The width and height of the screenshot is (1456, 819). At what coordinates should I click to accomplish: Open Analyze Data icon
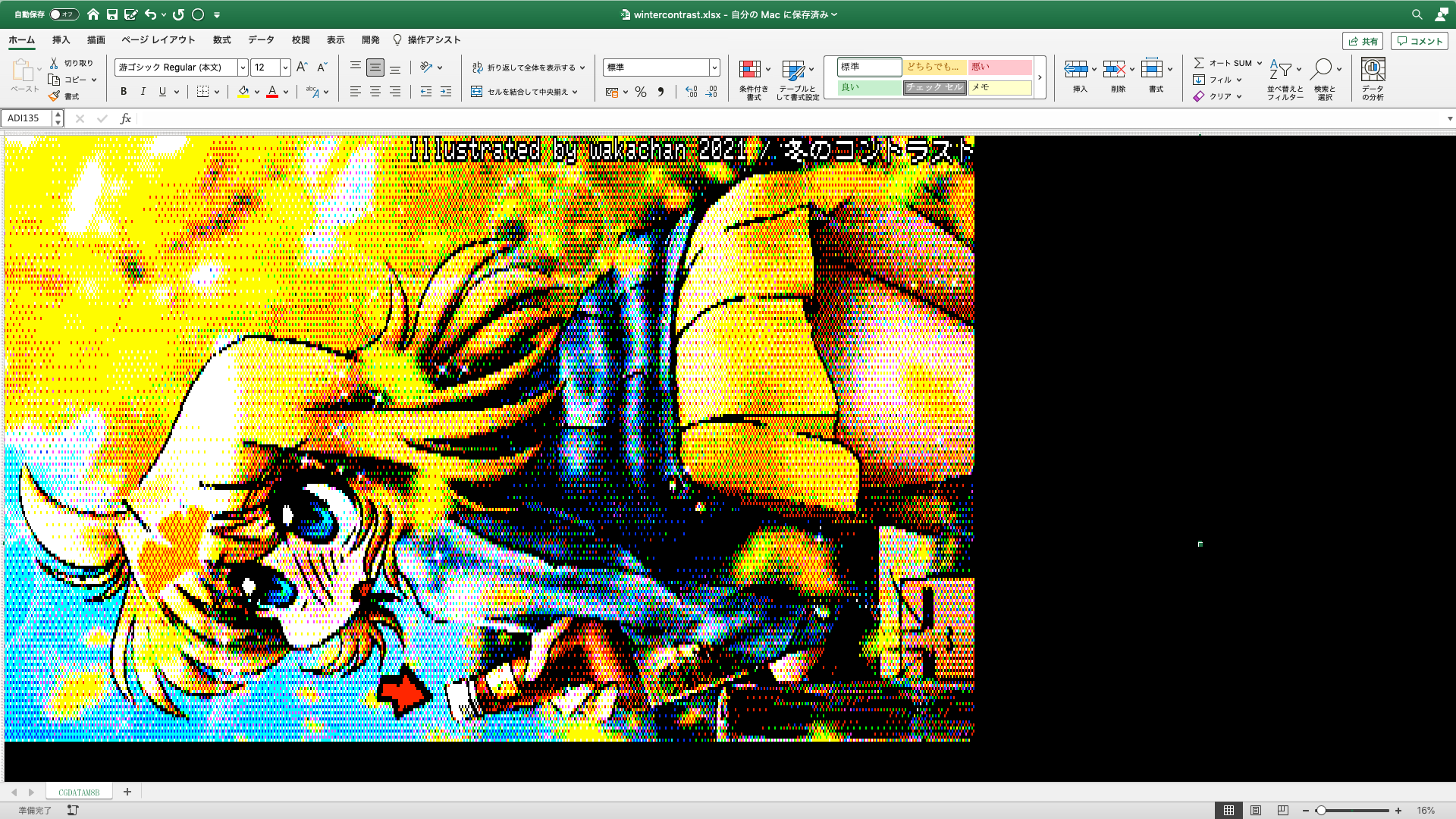click(1373, 70)
